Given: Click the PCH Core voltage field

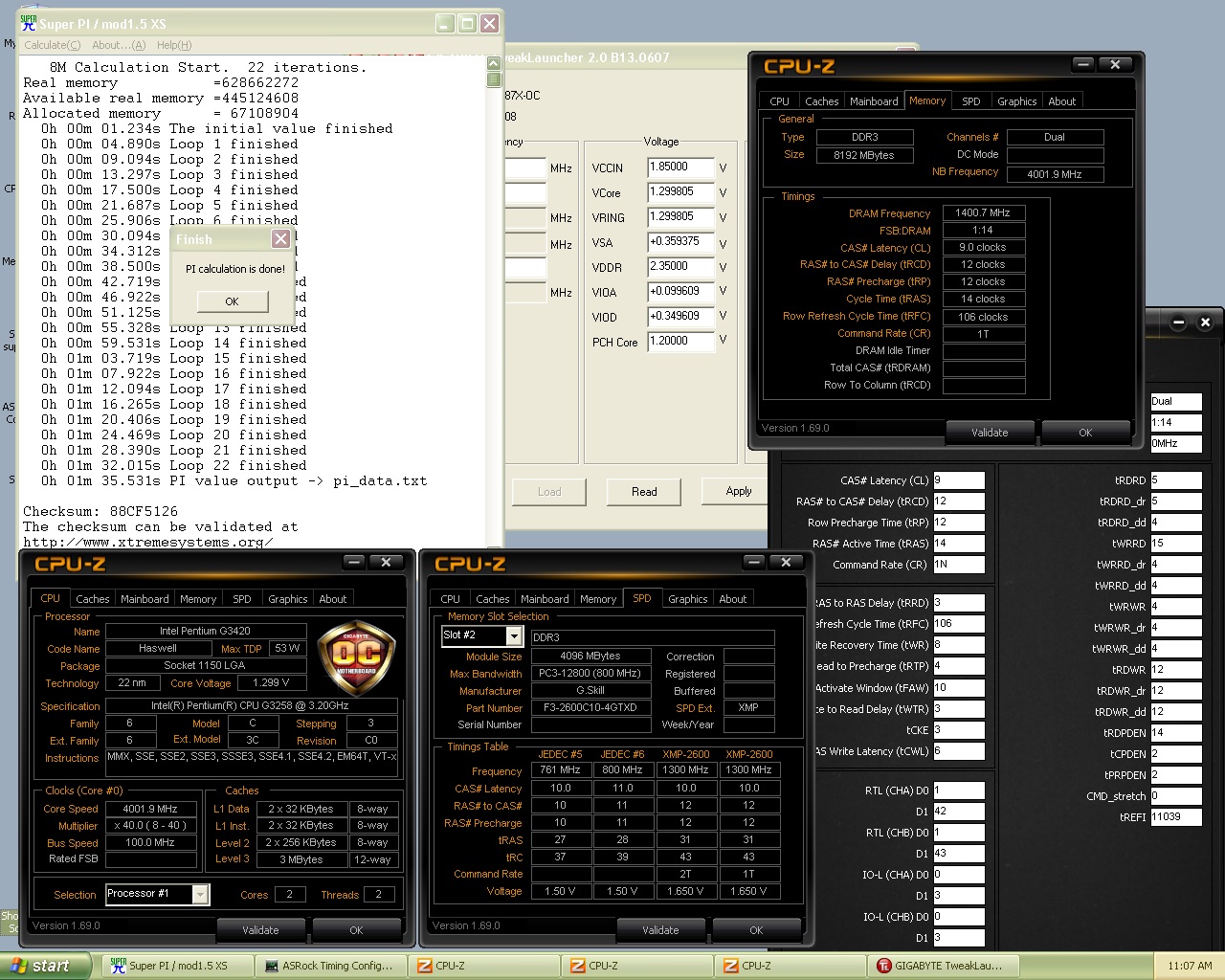Looking at the screenshot, I should (680, 342).
